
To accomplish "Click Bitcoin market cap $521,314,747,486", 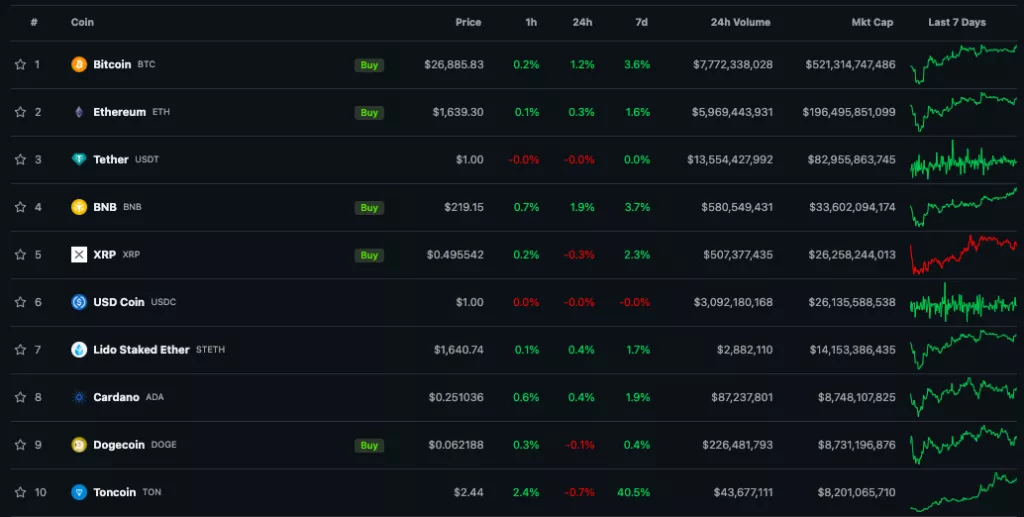I will pyautogui.click(x=850, y=65).
